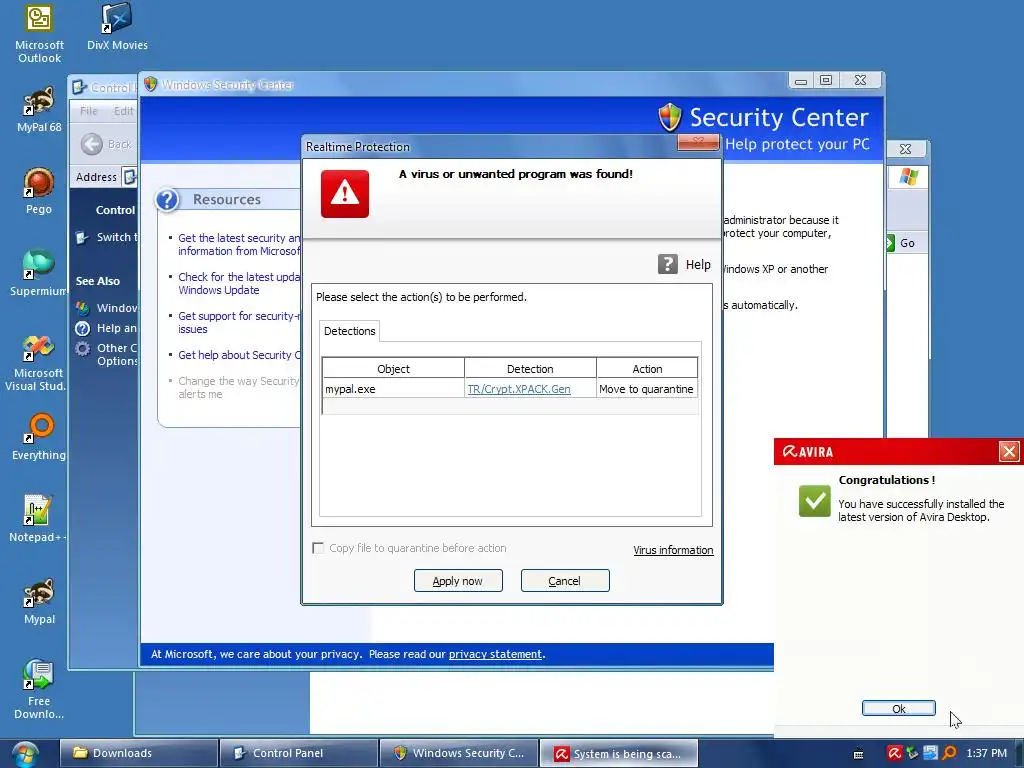Click Windows Update in See Also list

116,308
